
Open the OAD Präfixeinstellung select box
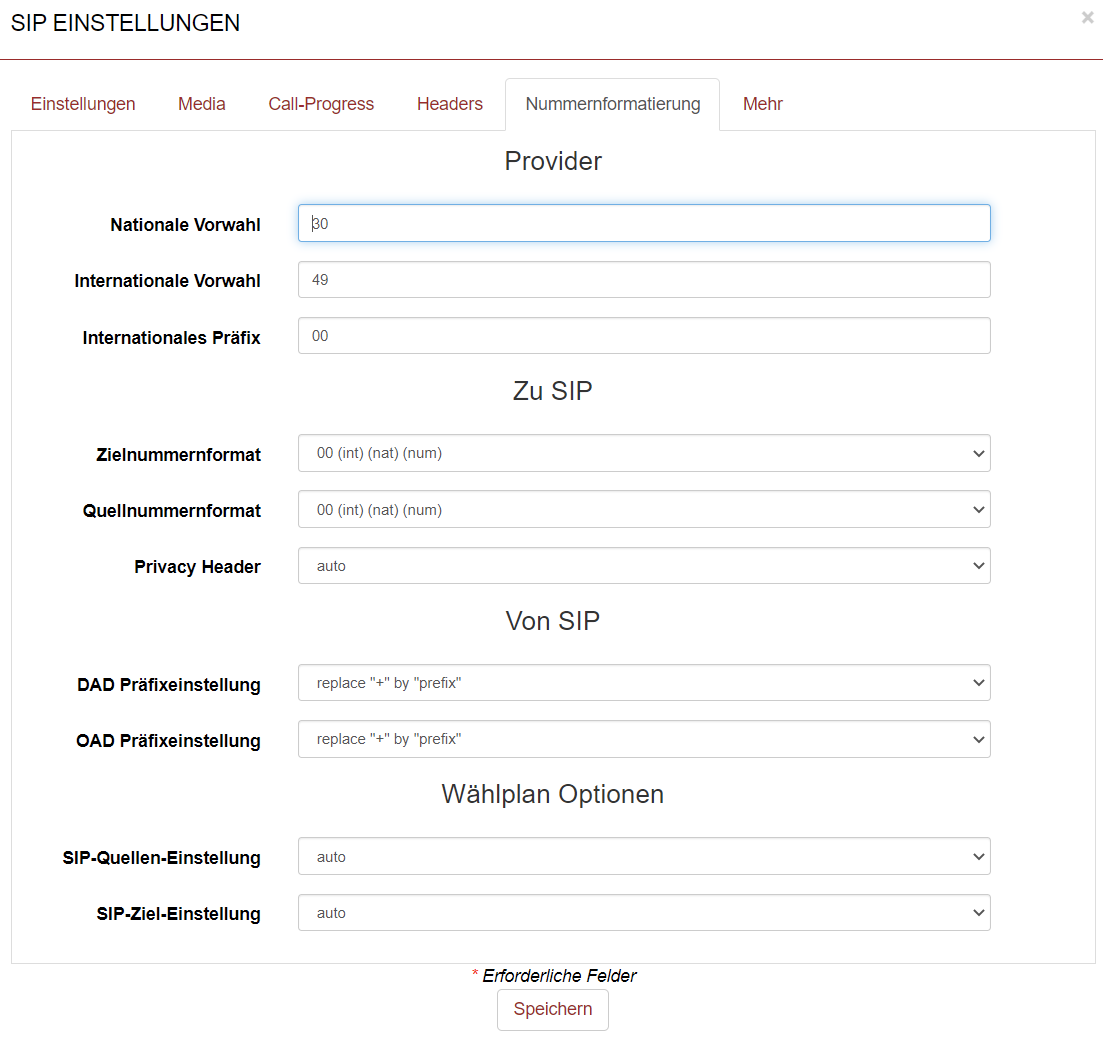pyautogui.click(x=644, y=739)
